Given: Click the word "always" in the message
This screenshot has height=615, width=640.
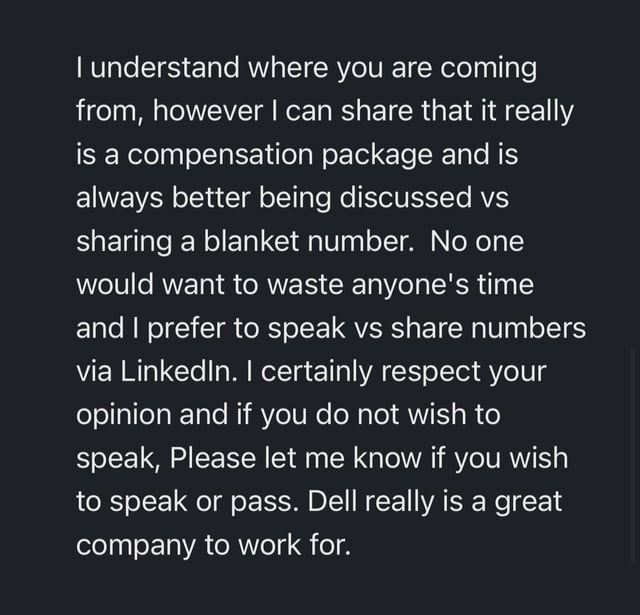Looking at the screenshot, I should (120, 198).
